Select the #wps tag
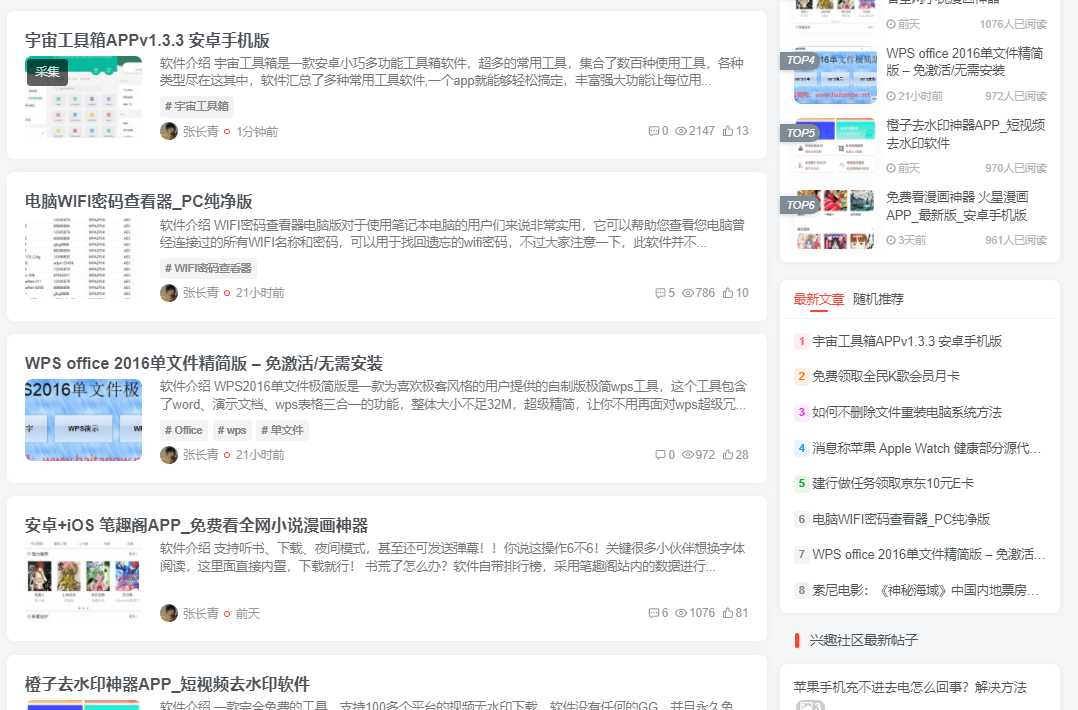The width and height of the screenshot is (1078, 710). point(232,430)
